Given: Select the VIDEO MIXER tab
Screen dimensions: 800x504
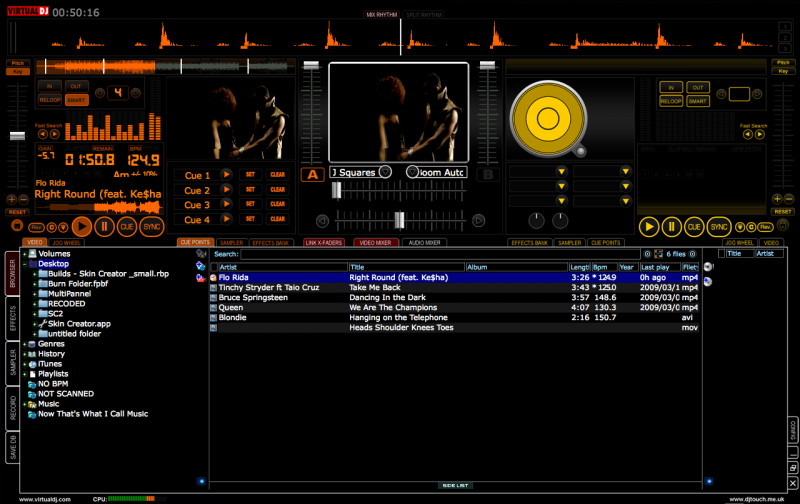Looking at the screenshot, I should pyautogui.click(x=376, y=243).
